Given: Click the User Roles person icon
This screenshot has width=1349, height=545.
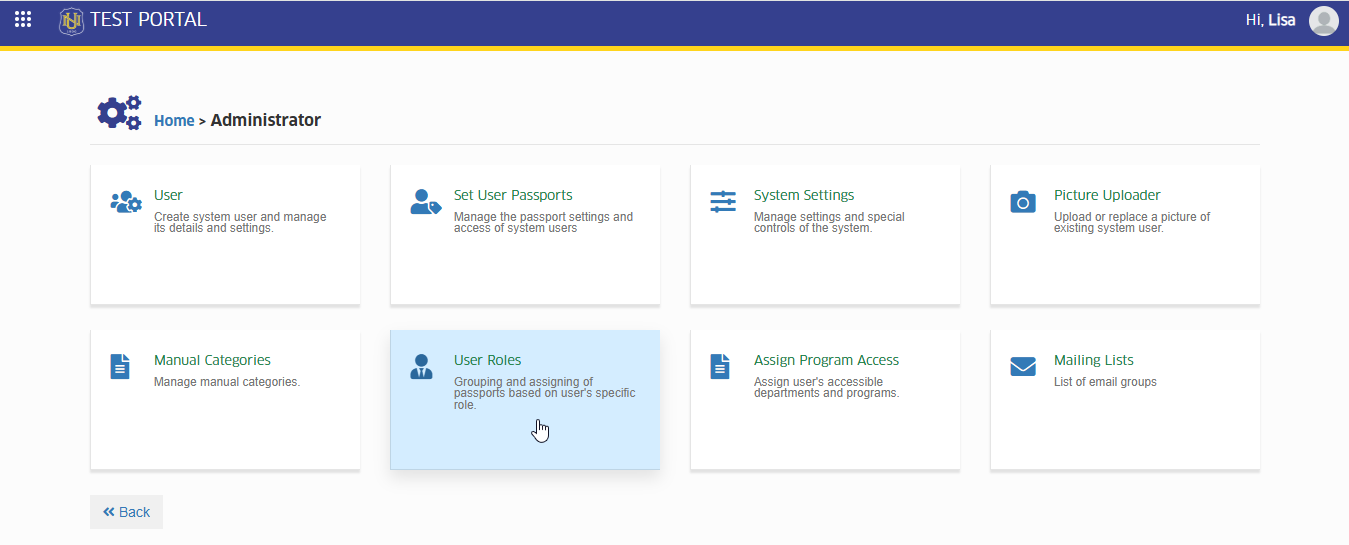Looking at the screenshot, I should coord(422,367).
